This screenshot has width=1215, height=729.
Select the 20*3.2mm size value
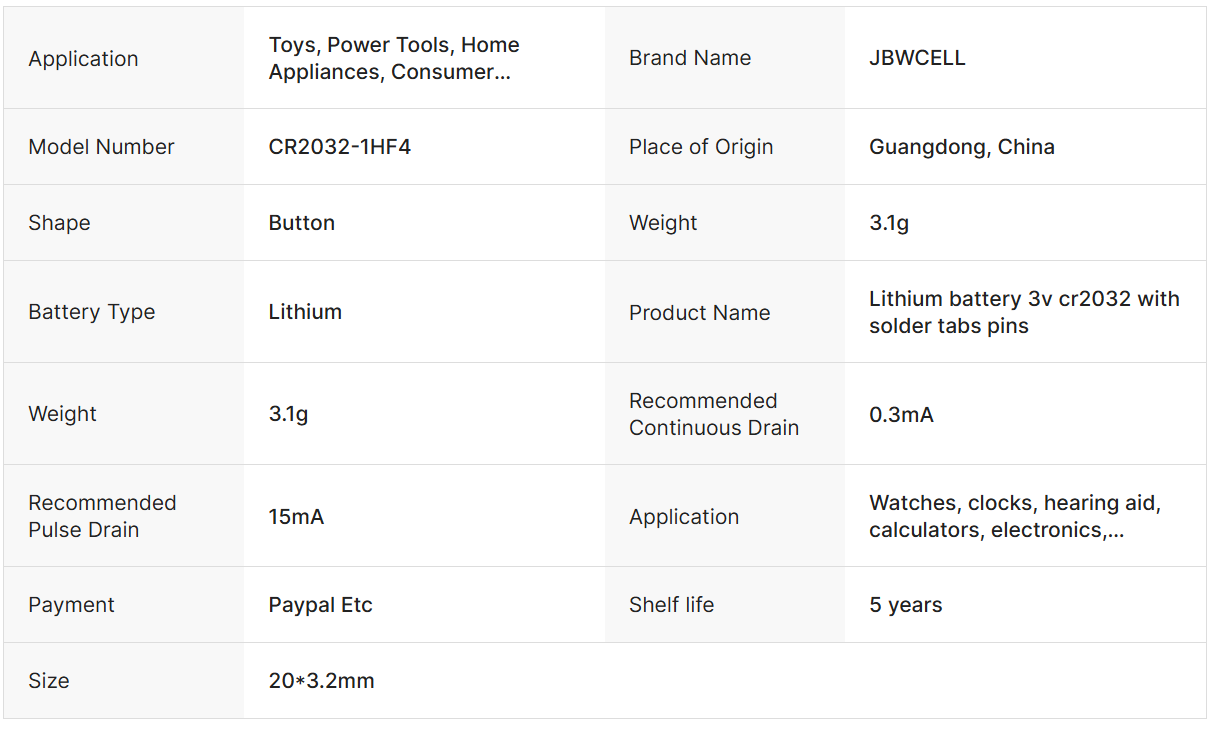(321, 681)
